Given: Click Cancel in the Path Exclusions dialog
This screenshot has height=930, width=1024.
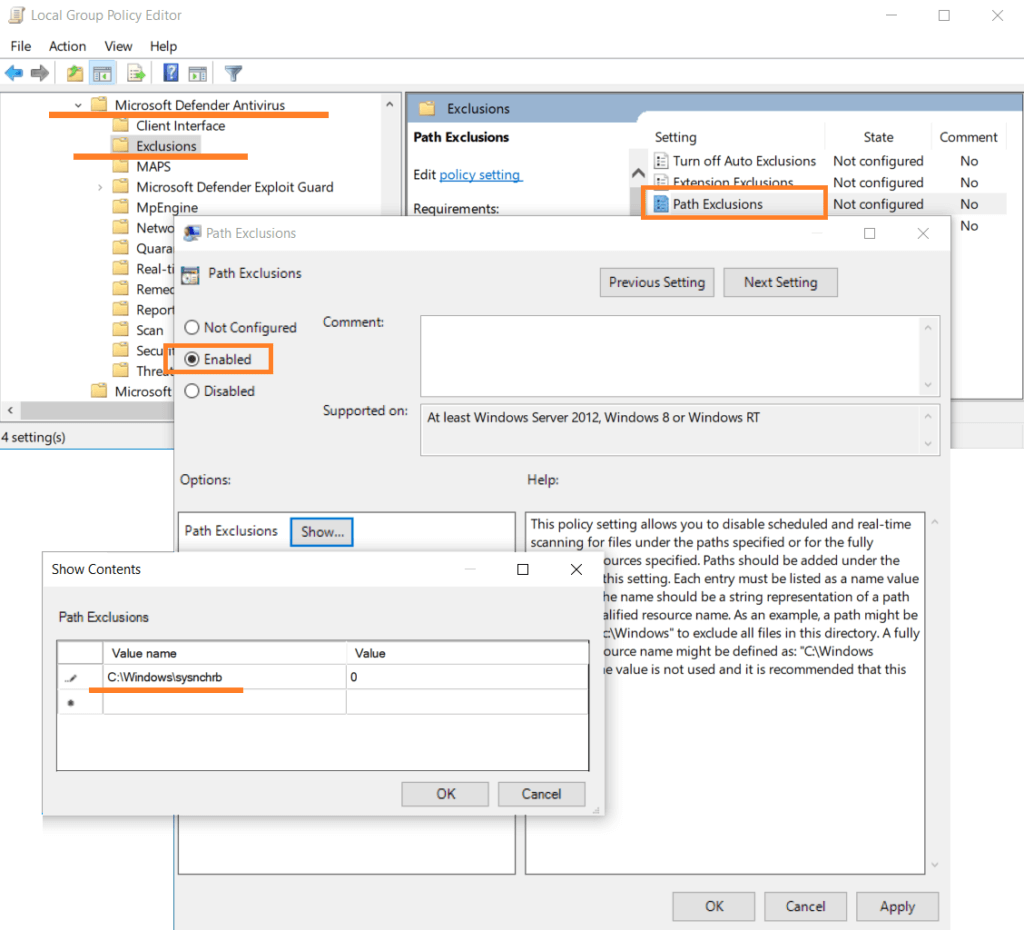Looking at the screenshot, I should [805, 906].
